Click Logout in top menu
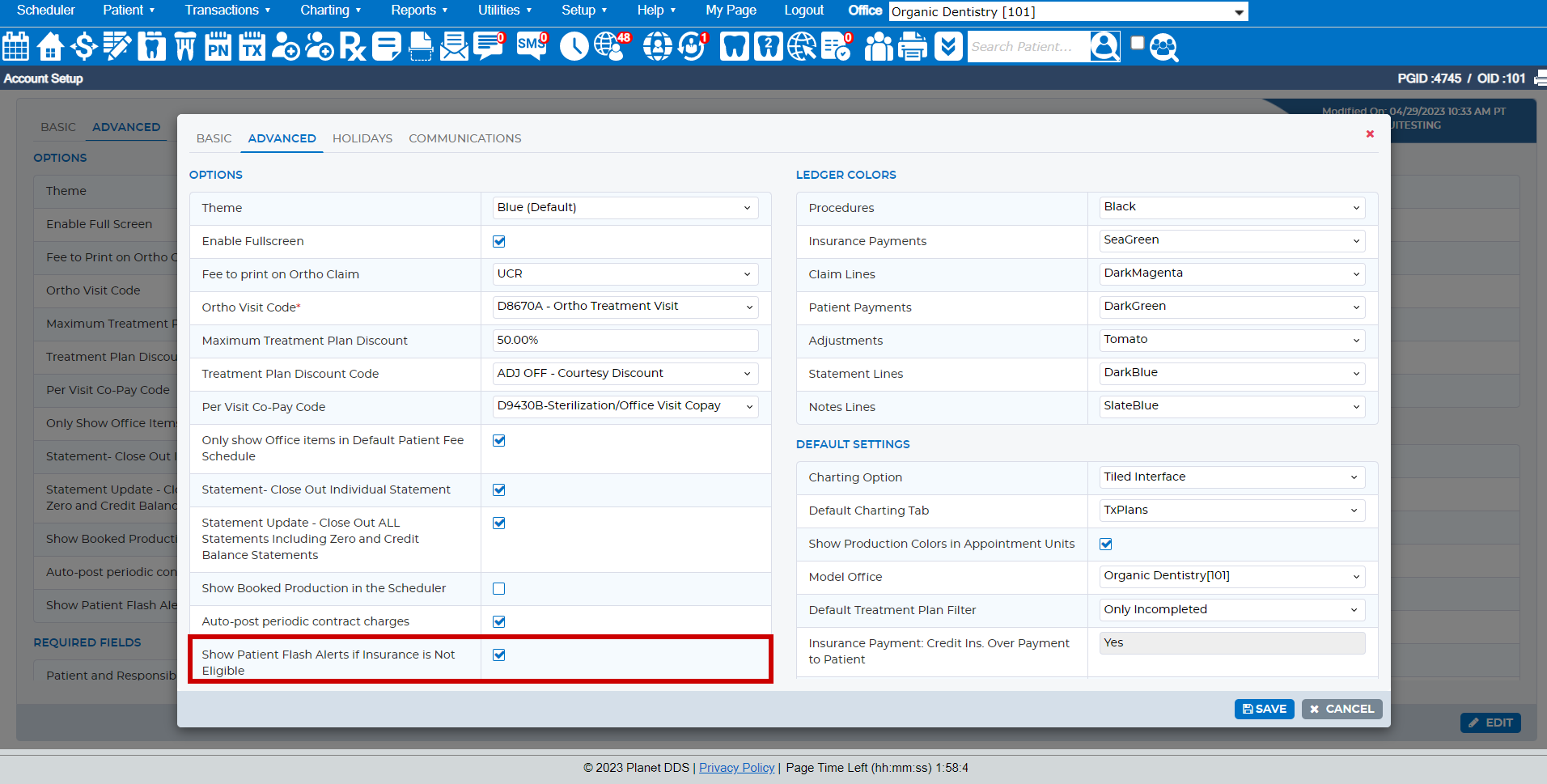 pyautogui.click(x=803, y=11)
